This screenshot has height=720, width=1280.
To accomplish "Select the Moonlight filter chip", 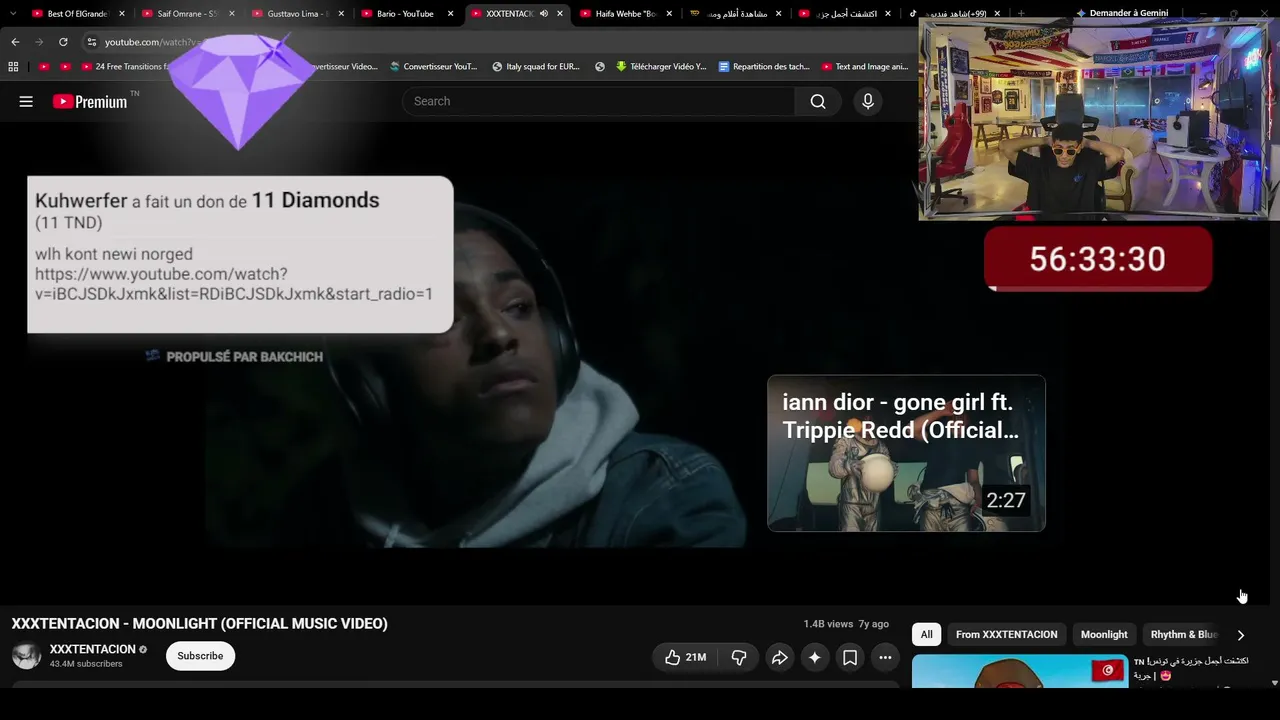I will click(x=1104, y=635).
